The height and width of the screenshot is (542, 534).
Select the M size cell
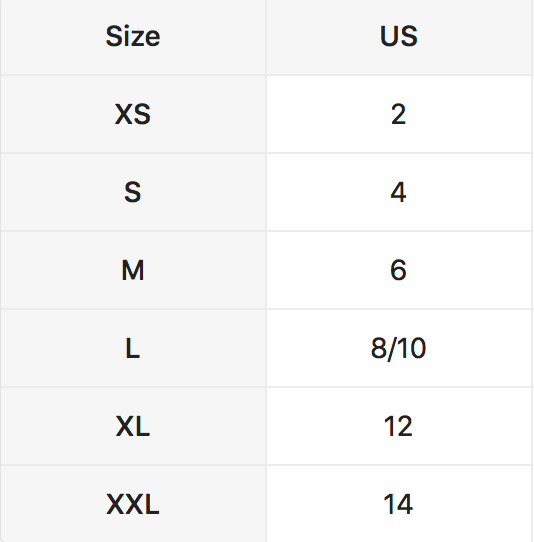click(133, 270)
